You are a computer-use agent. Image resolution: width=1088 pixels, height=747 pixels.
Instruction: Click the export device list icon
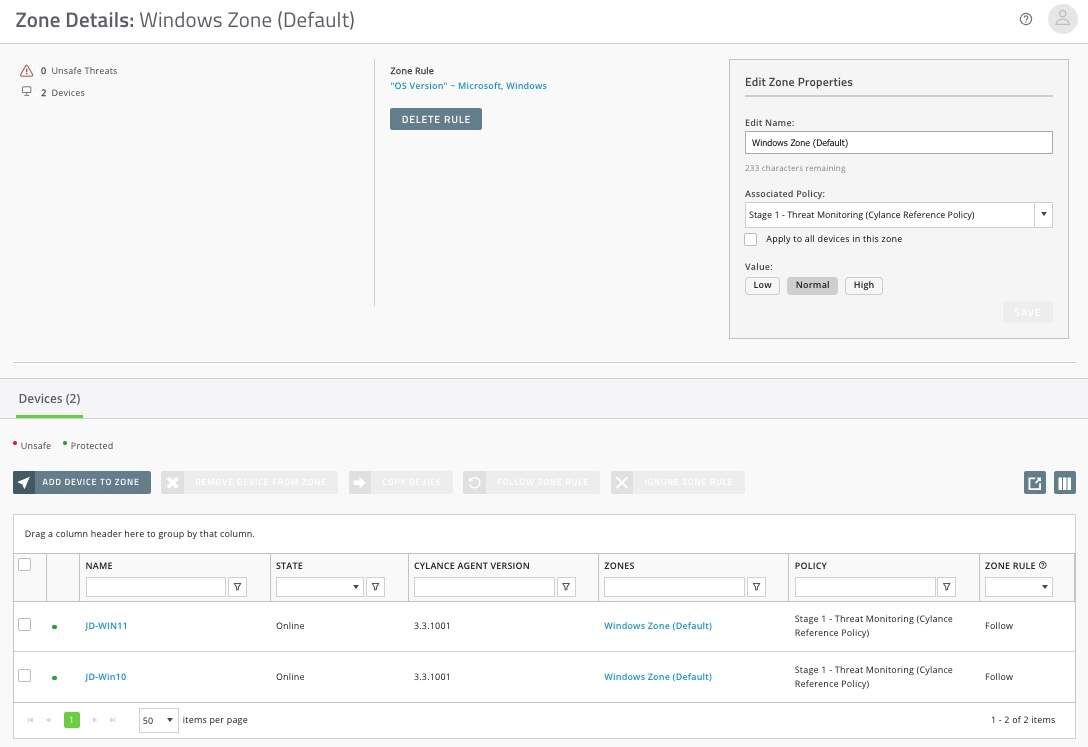pos(1035,483)
